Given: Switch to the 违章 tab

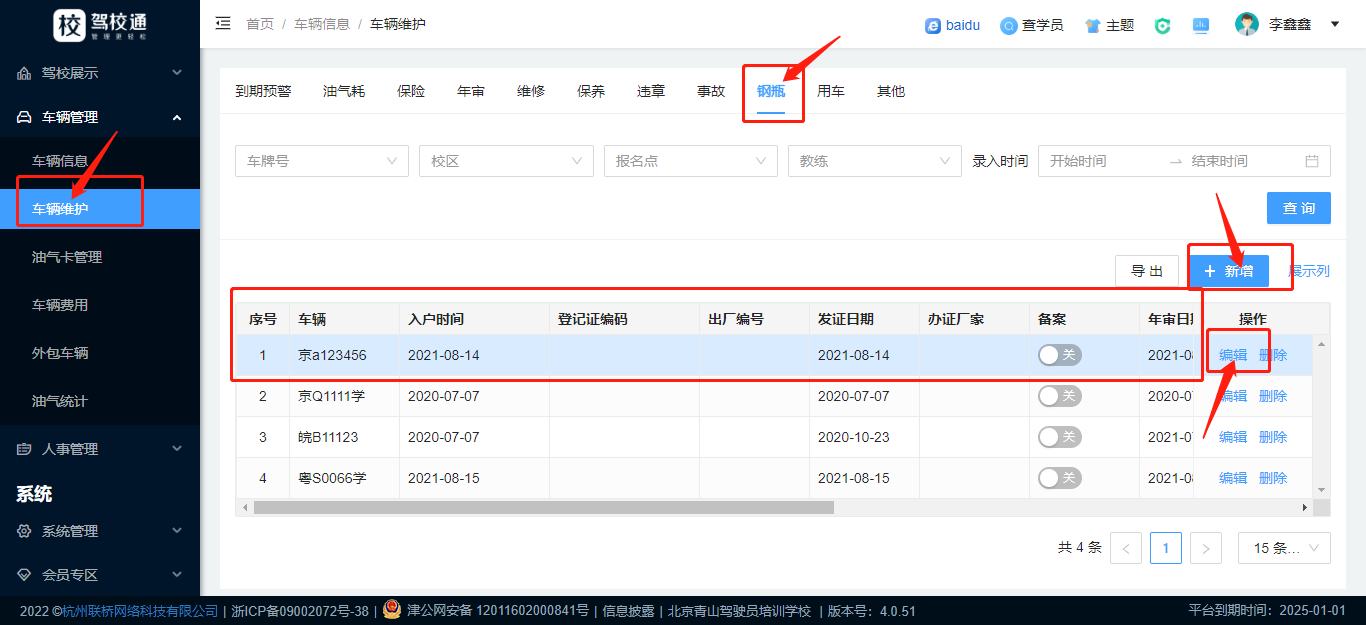Looking at the screenshot, I should 651,91.
